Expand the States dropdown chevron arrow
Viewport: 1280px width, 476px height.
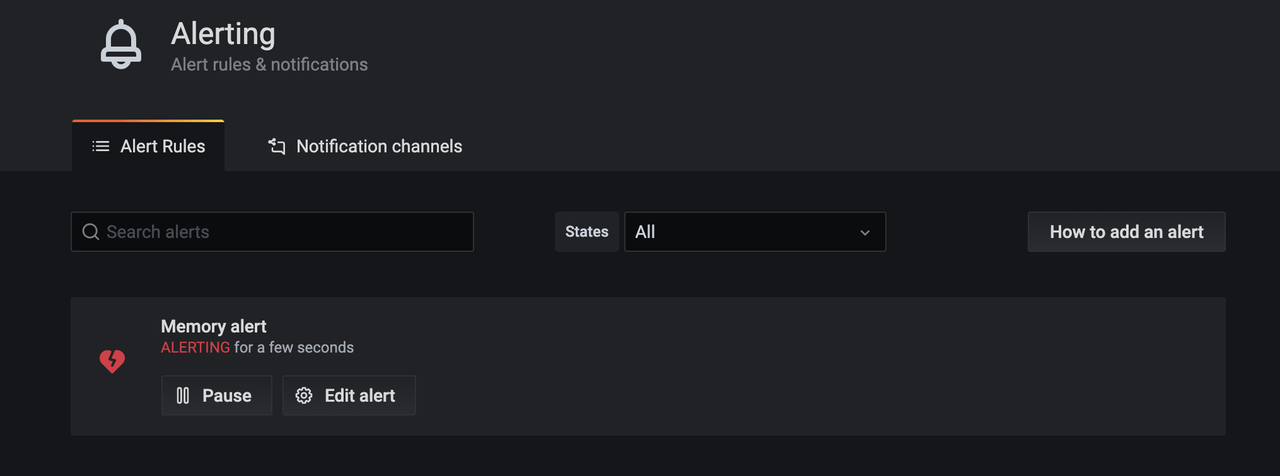point(865,232)
